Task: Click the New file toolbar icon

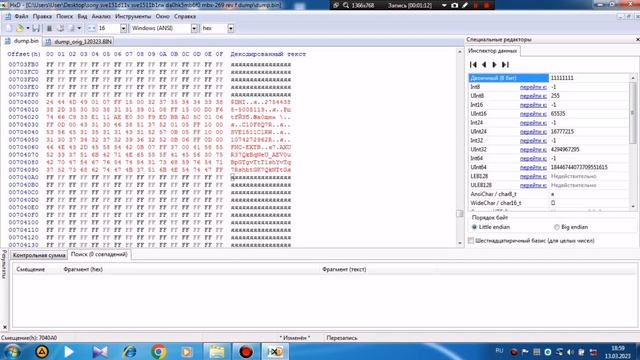Action: pos(8,28)
